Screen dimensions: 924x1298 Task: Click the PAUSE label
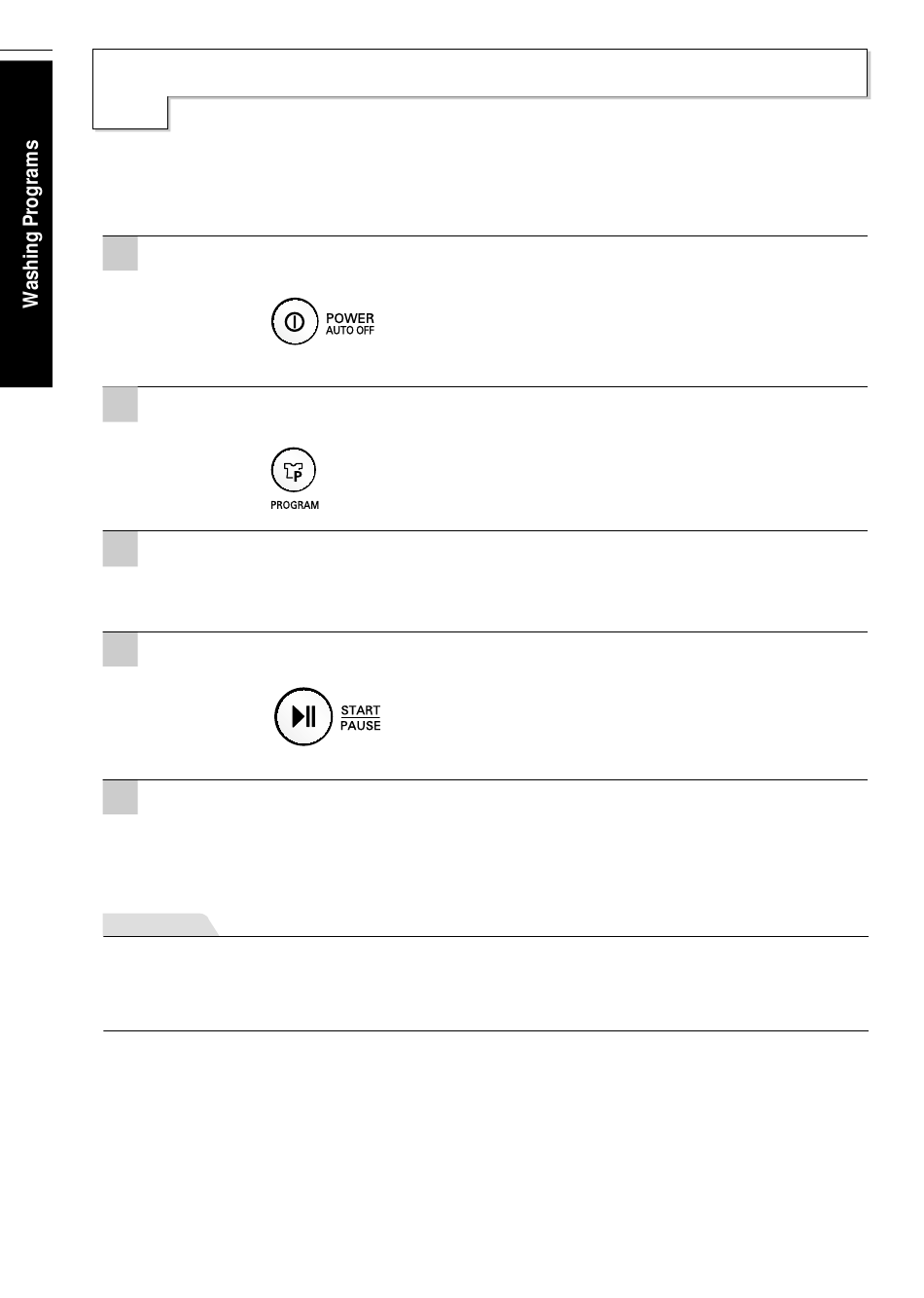click(361, 726)
